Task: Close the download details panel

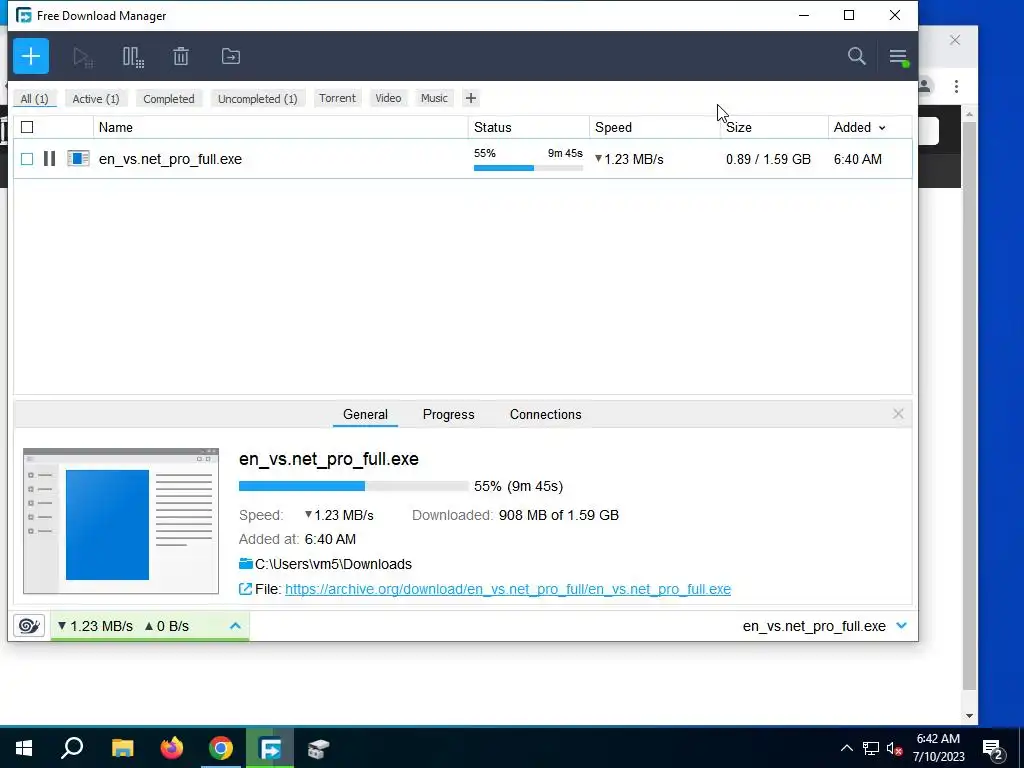Action: click(x=898, y=414)
